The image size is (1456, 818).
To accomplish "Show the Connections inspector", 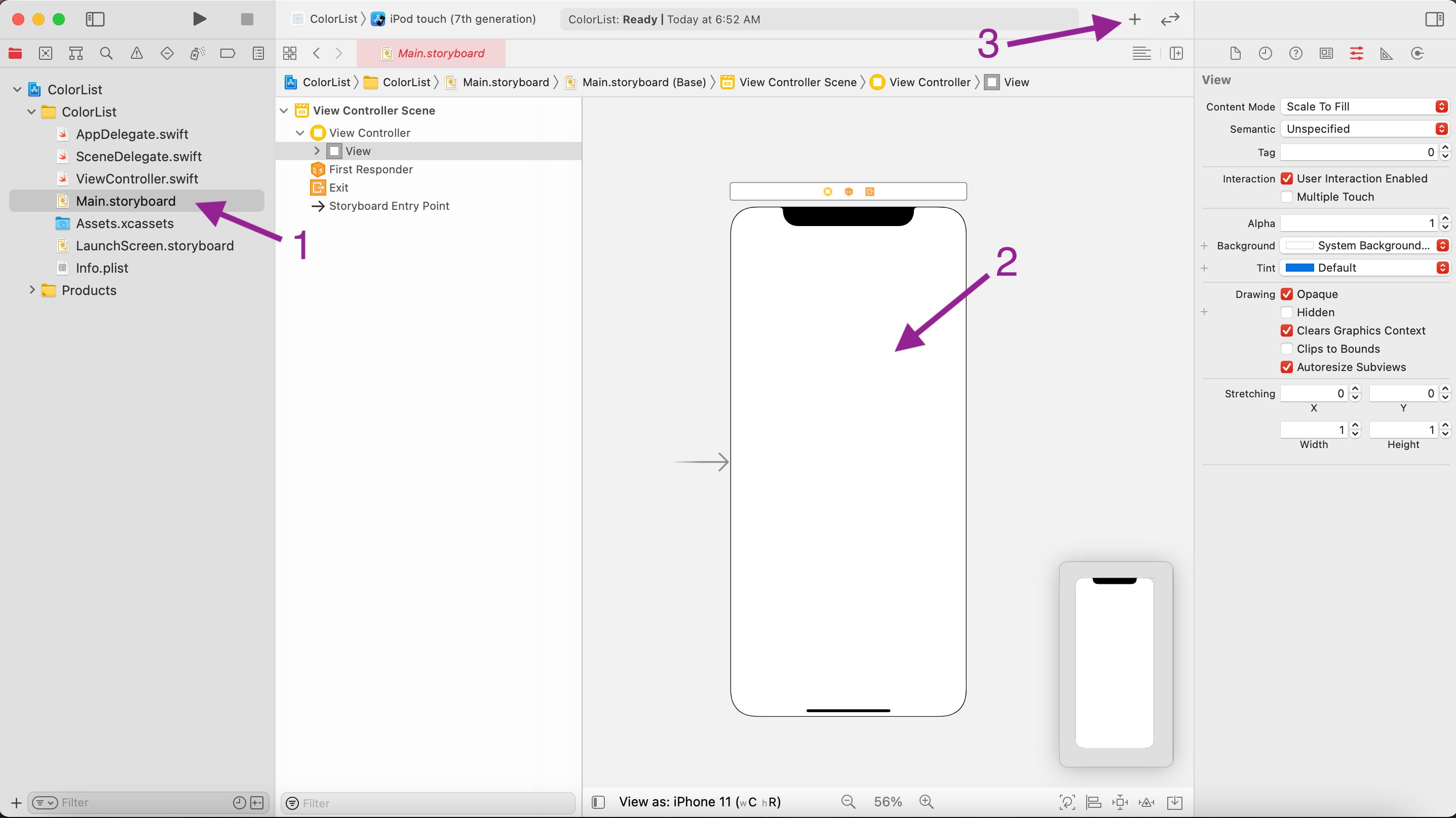I will (x=1417, y=54).
